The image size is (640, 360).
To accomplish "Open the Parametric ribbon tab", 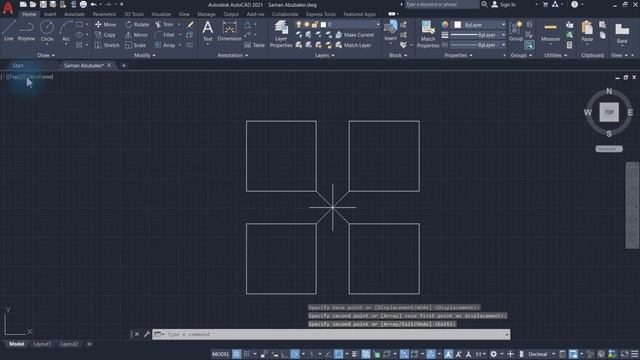I will click(104, 14).
